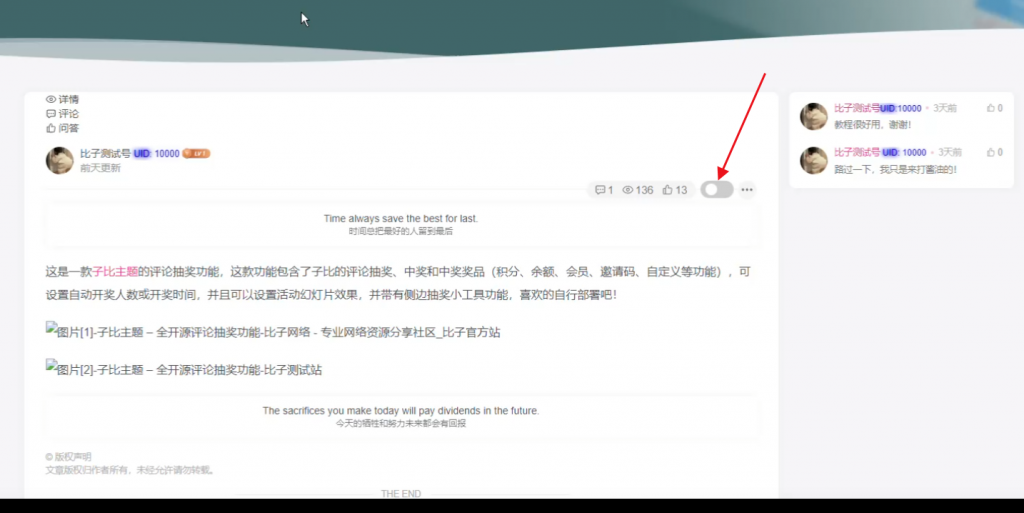The height and width of the screenshot is (513, 1024).
Task: Toggle the switch next to the like count
Action: click(x=716, y=189)
